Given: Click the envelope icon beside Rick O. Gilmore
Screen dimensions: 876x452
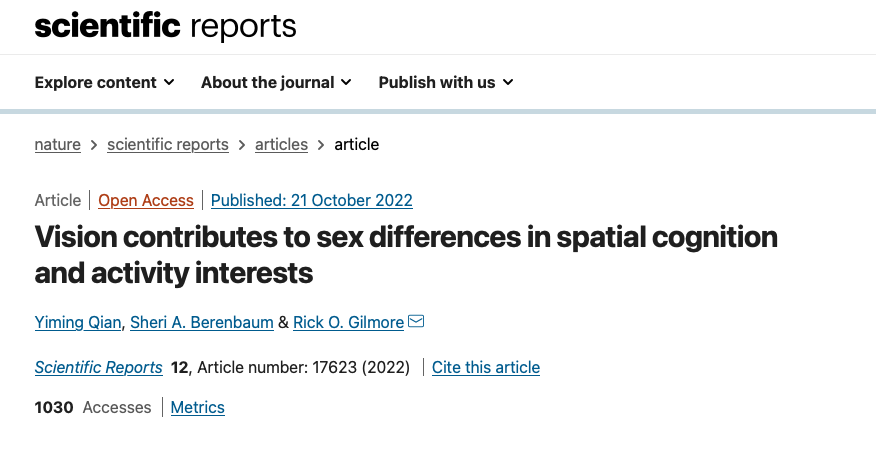Looking at the screenshot, I should 416,321.
